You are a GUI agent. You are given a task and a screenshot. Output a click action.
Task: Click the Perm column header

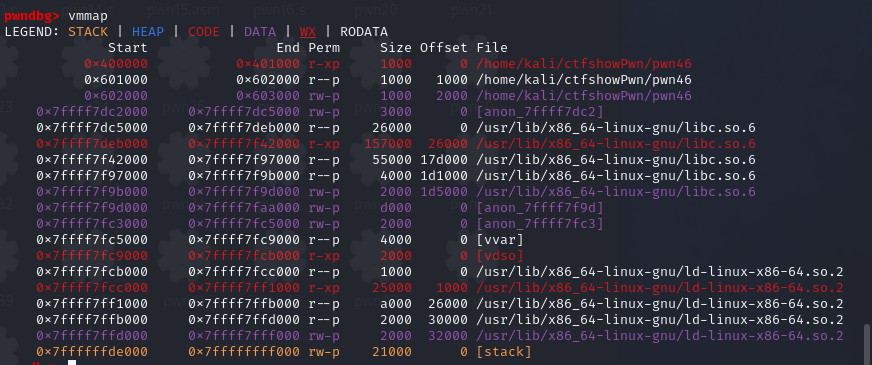324,48
